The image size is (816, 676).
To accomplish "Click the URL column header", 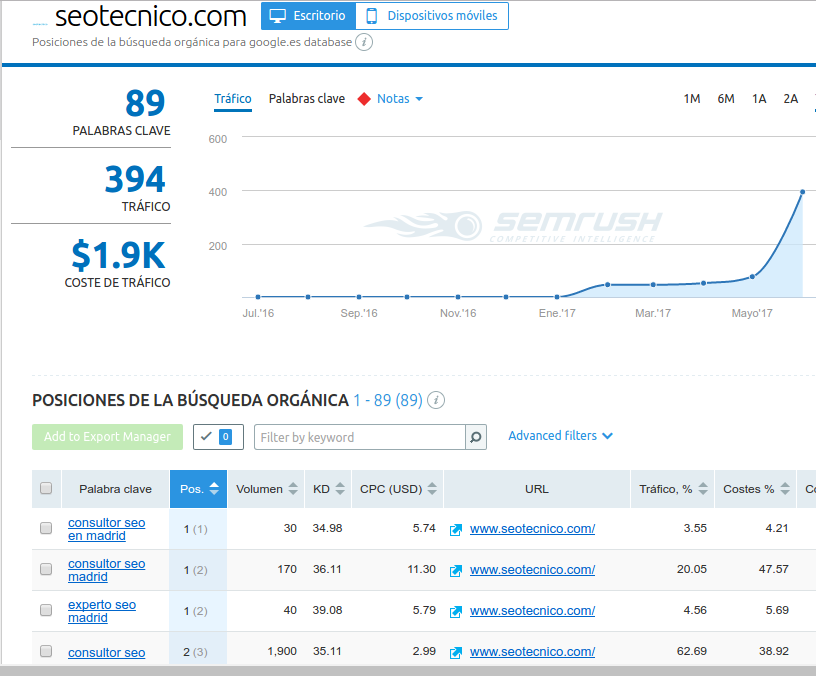I will point(537,489).
